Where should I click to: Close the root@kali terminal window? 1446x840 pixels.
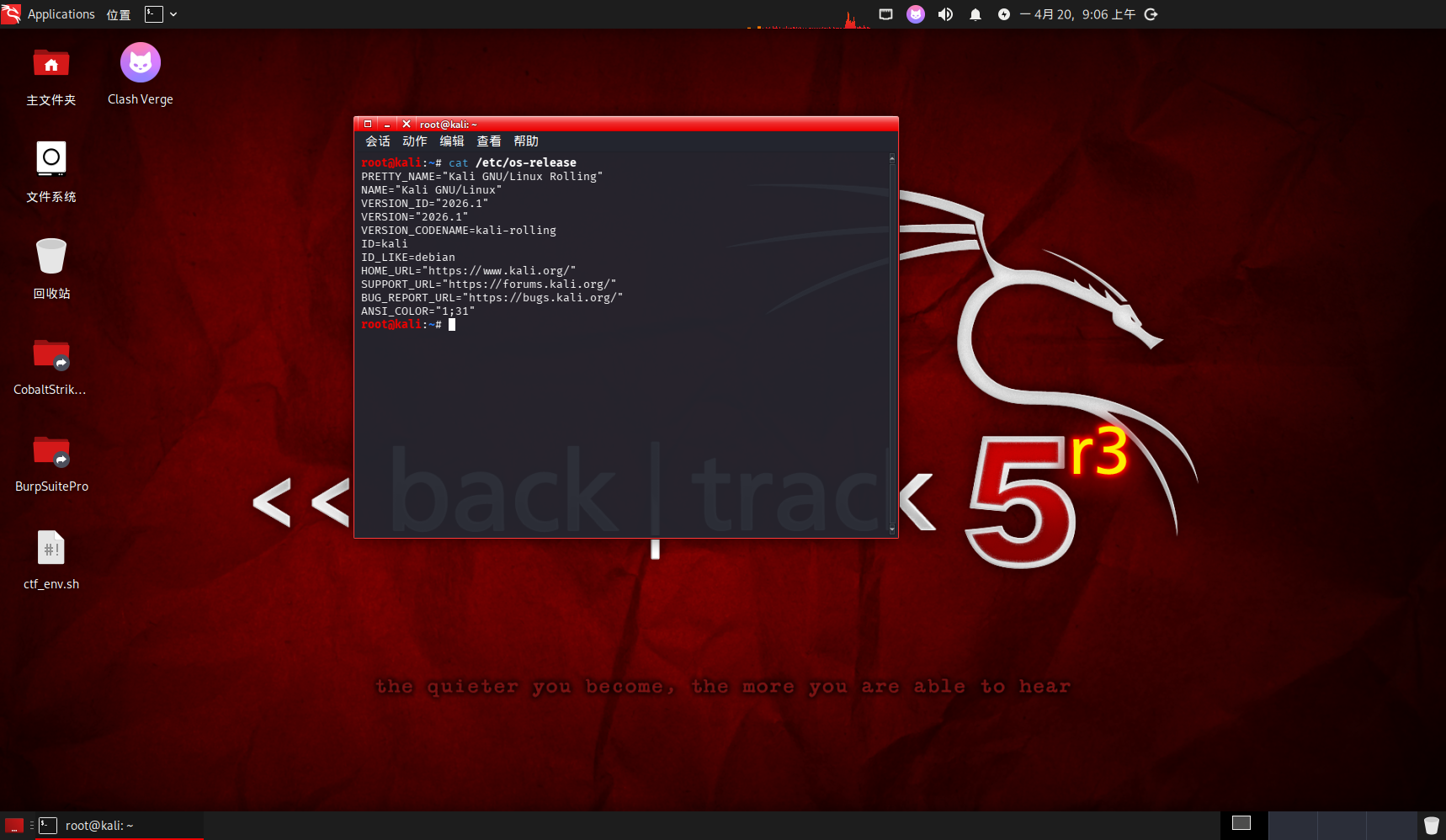407,124
